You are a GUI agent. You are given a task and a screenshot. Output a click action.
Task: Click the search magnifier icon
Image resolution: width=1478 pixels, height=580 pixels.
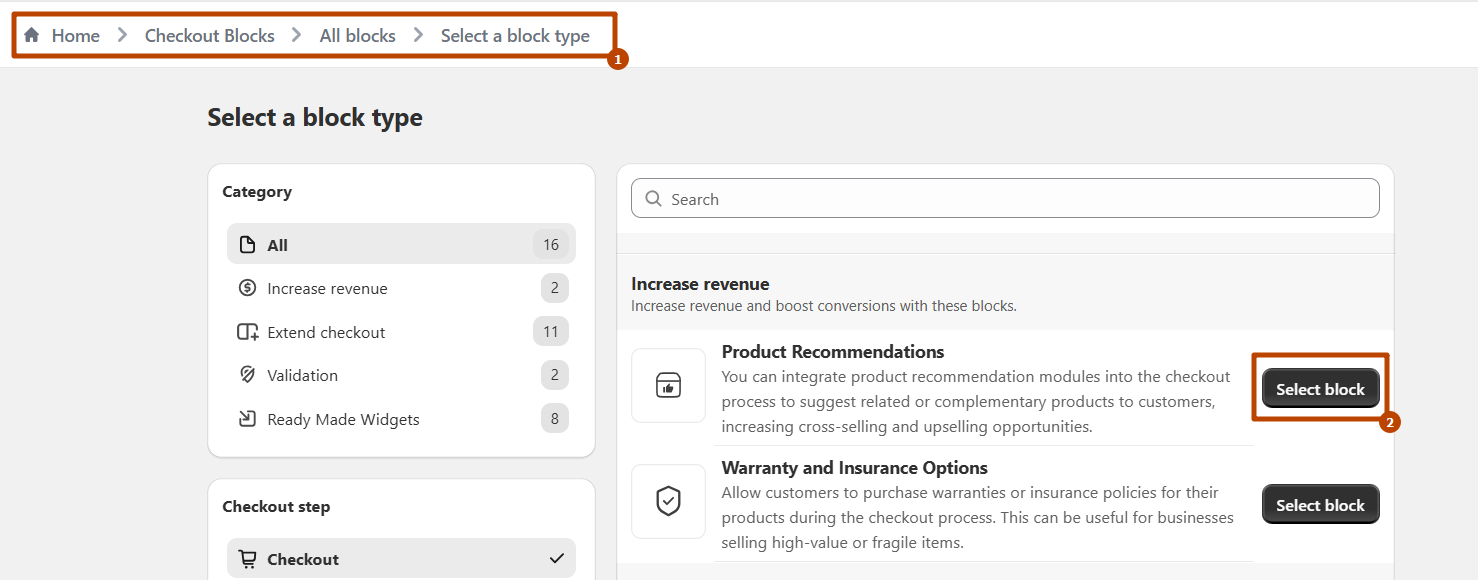654,199
